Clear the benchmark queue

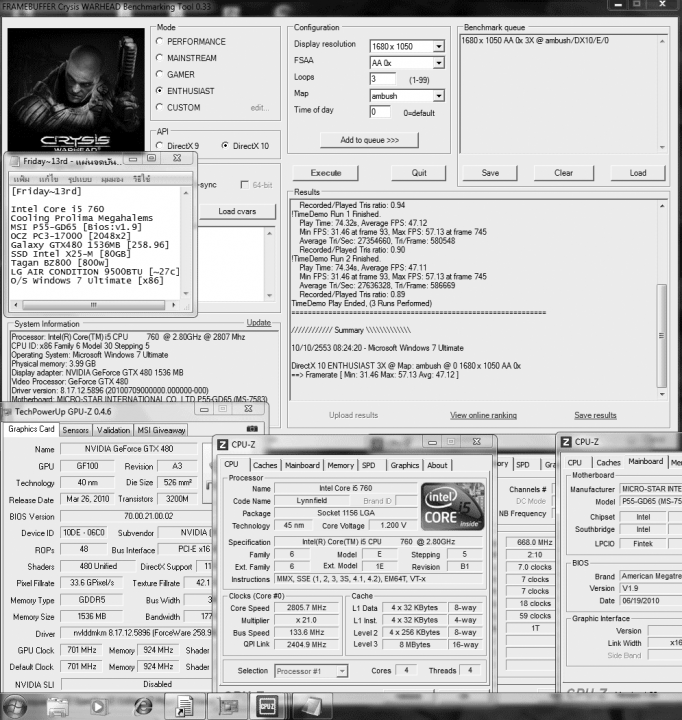(x=564, y=173)
